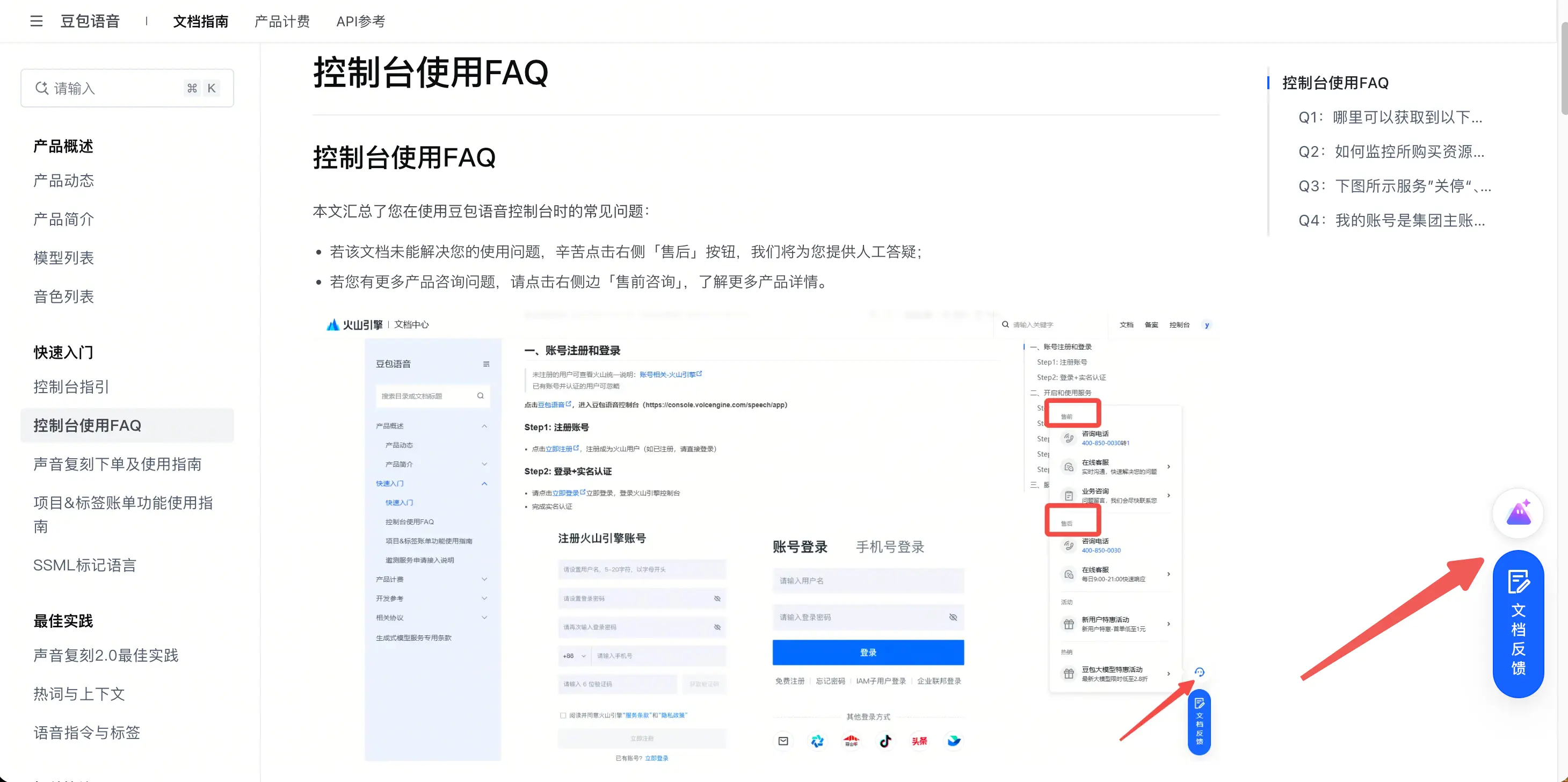This screenshot has width=1568, height=782.
Task: Select 控制台使用FAQ in the left sidebar
Action: [127, 425]
